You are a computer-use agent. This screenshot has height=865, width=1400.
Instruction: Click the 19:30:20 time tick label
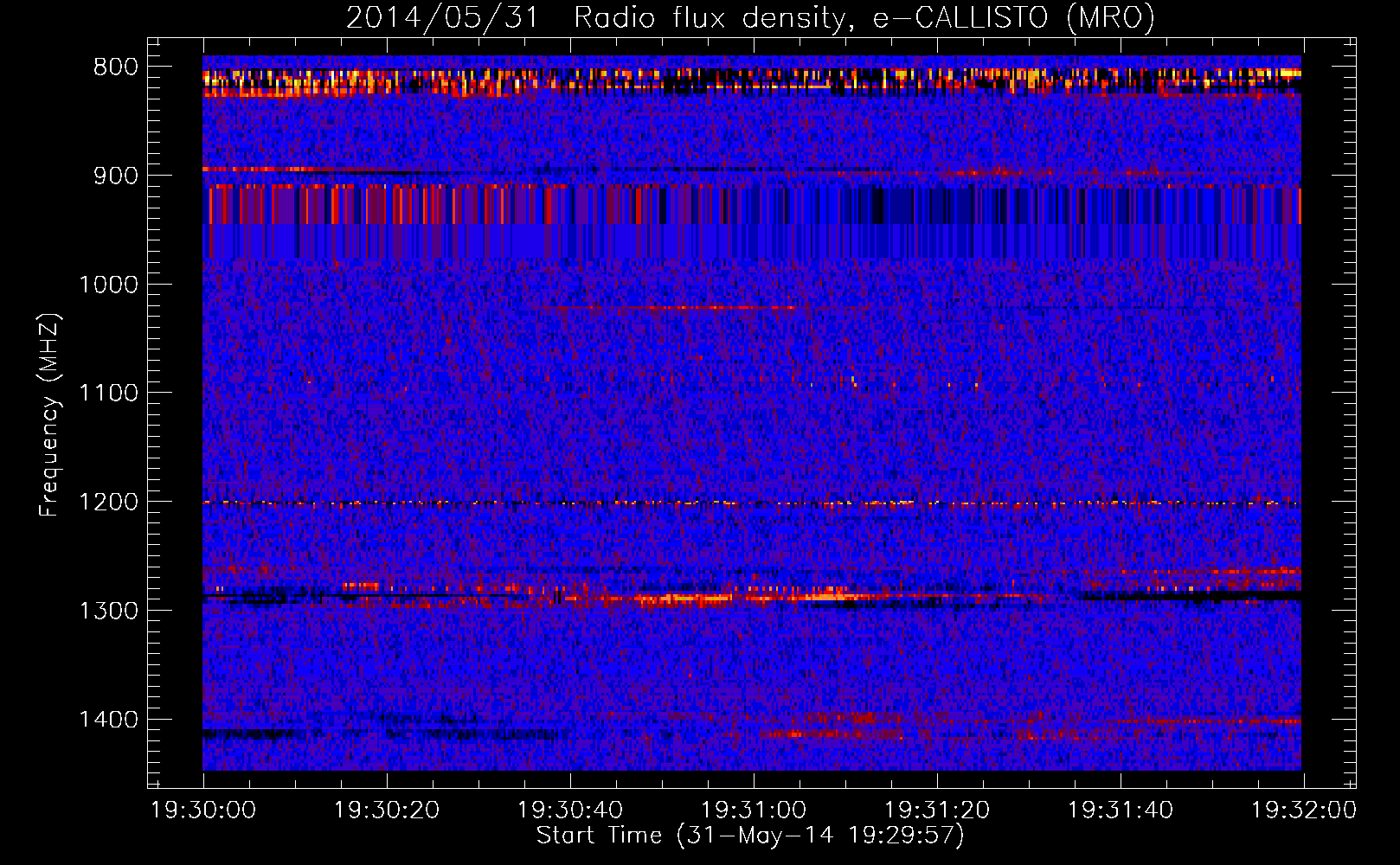(x=387, y=811)
